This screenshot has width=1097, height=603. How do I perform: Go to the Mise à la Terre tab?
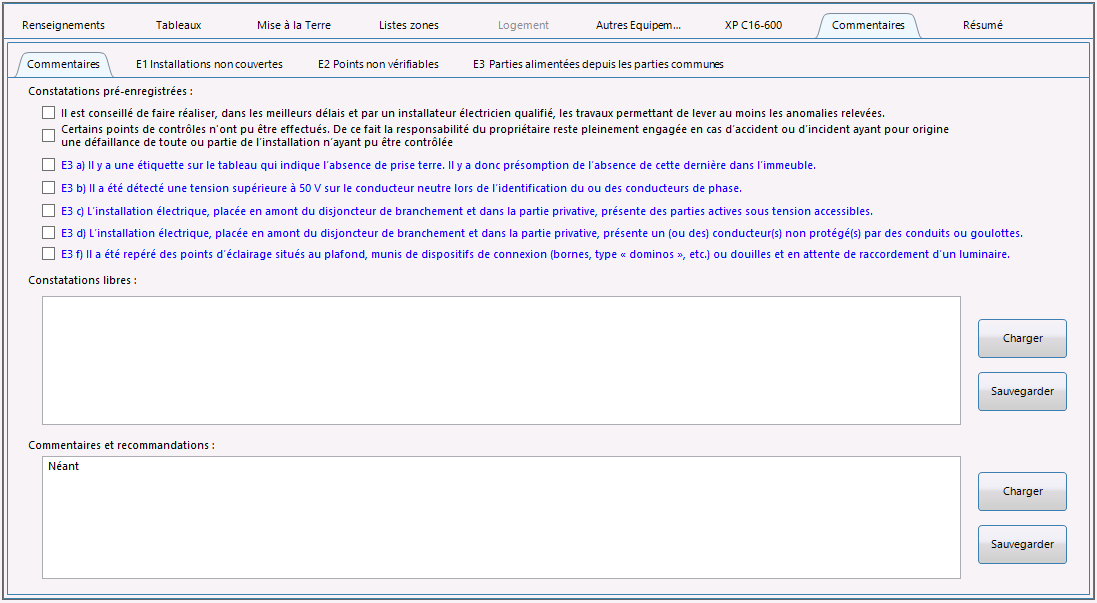[294, 25]
